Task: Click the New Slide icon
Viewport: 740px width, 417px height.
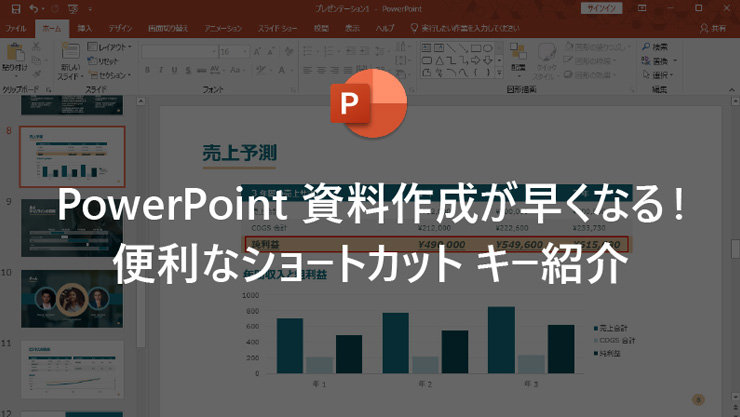Action: [70, 51]
